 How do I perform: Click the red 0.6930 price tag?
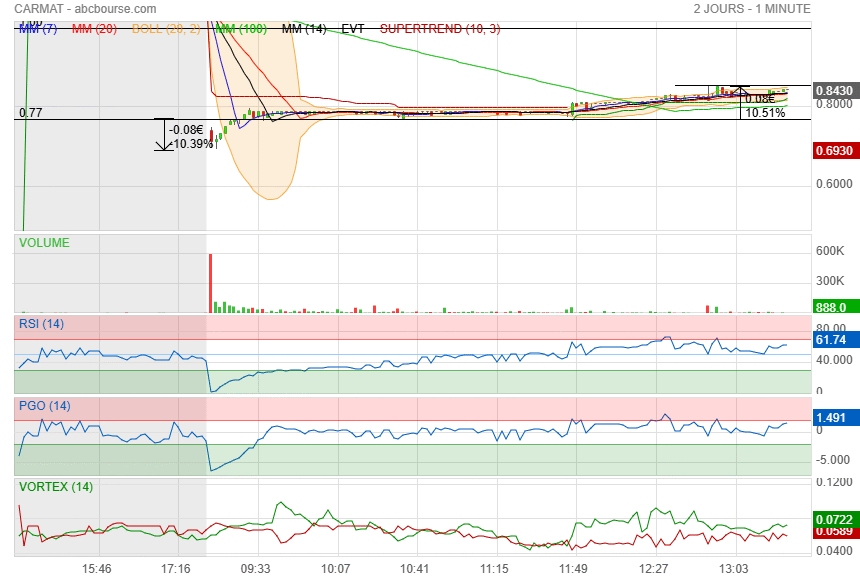coord(834,150)
